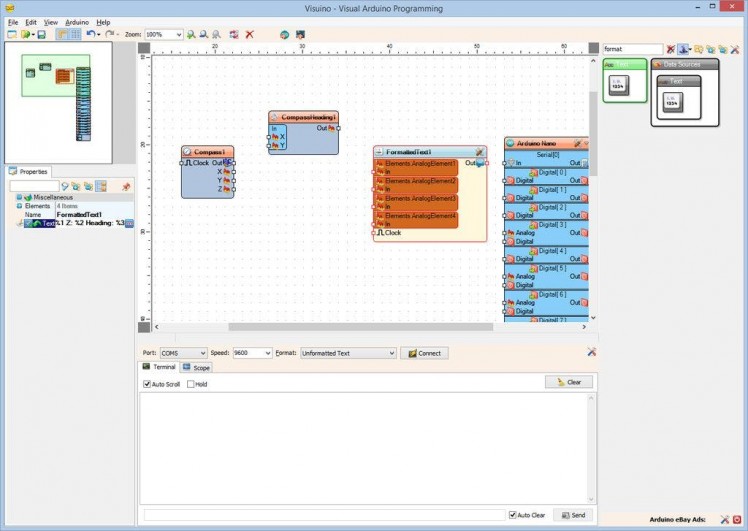This screenshot has height=531, width=748.
Task: Open the Arduino menu
Action: coord(77,22)
